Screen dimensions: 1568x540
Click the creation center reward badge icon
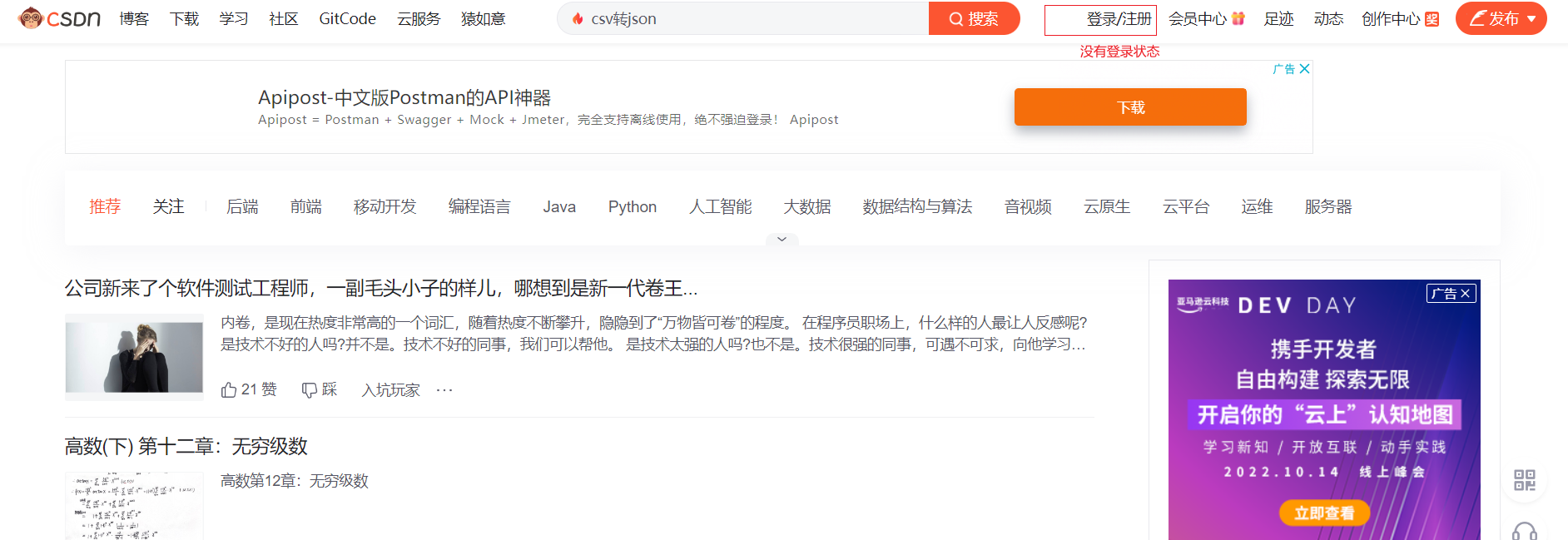coord(1432,19)
